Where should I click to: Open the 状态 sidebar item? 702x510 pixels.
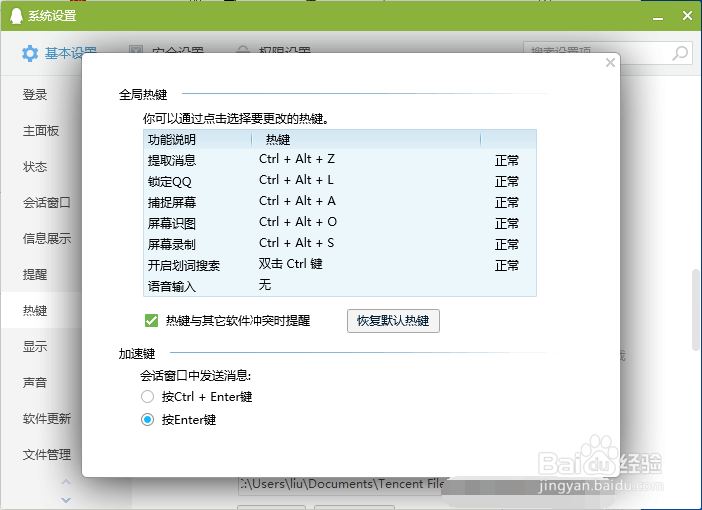tap(35, 167)
